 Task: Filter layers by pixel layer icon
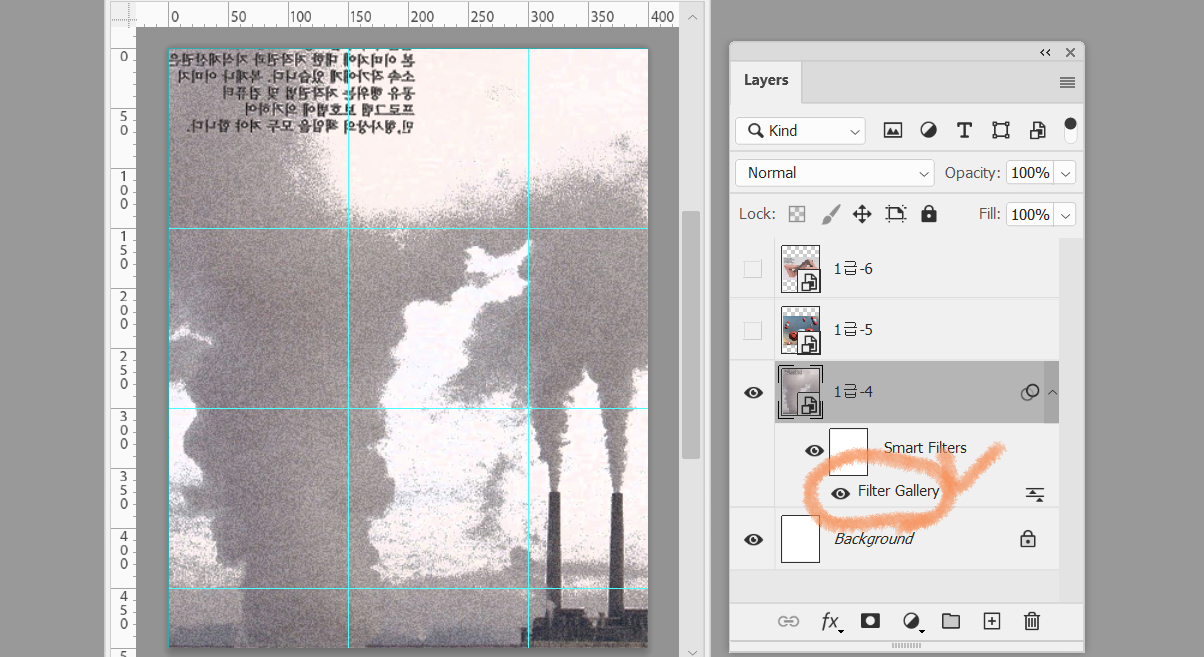click(893, 130)
